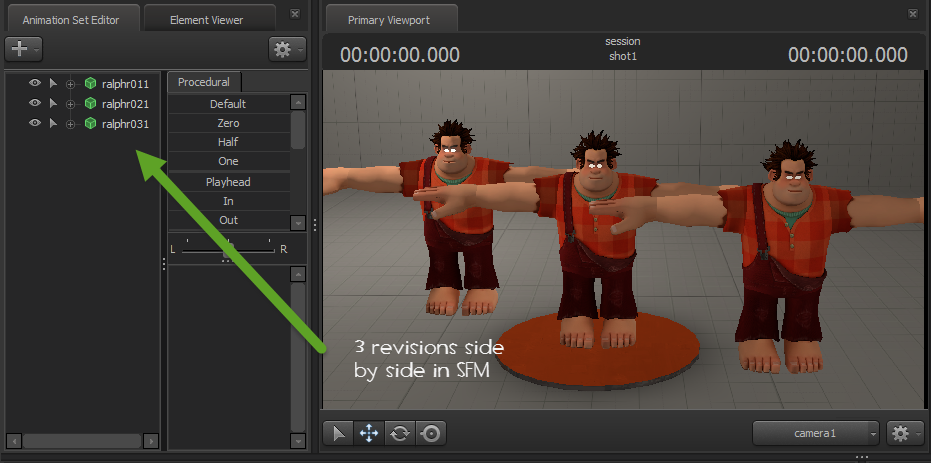Toggle visibility eye for ralphr021
Image resolution: width=931 pixels, height=463 pixels.
(35, 103)
